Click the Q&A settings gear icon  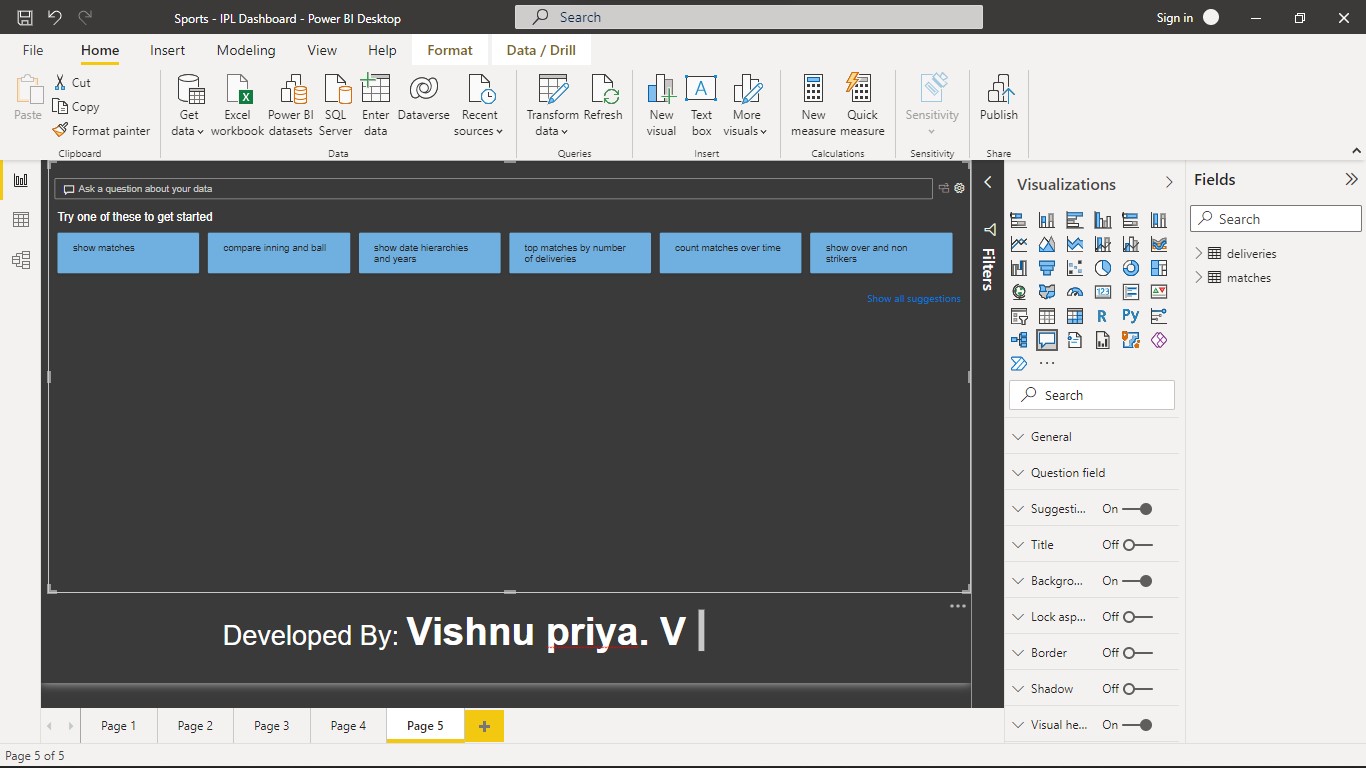[x=959, y=188]
